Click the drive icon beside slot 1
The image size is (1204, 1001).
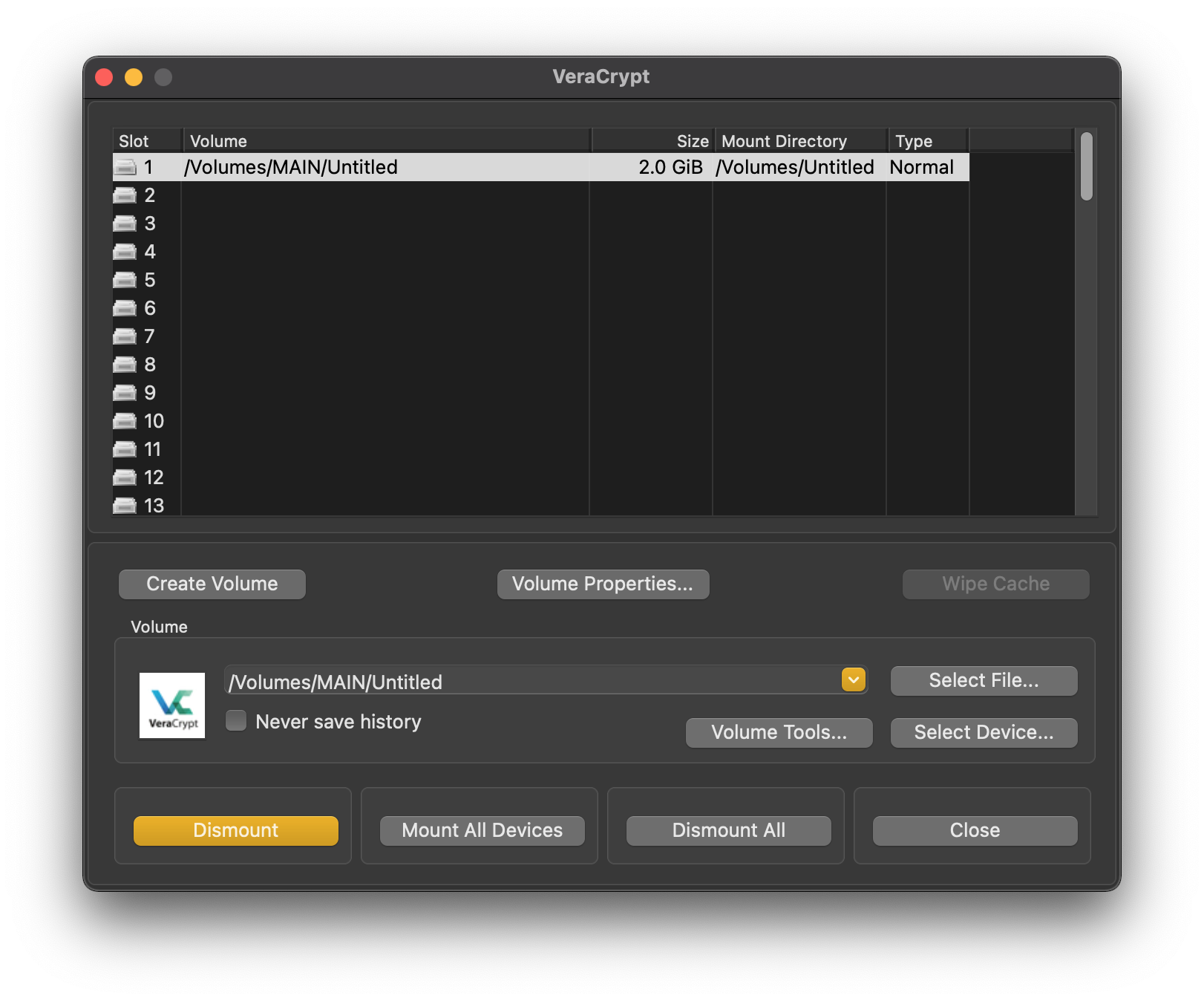tap(124, 167)
